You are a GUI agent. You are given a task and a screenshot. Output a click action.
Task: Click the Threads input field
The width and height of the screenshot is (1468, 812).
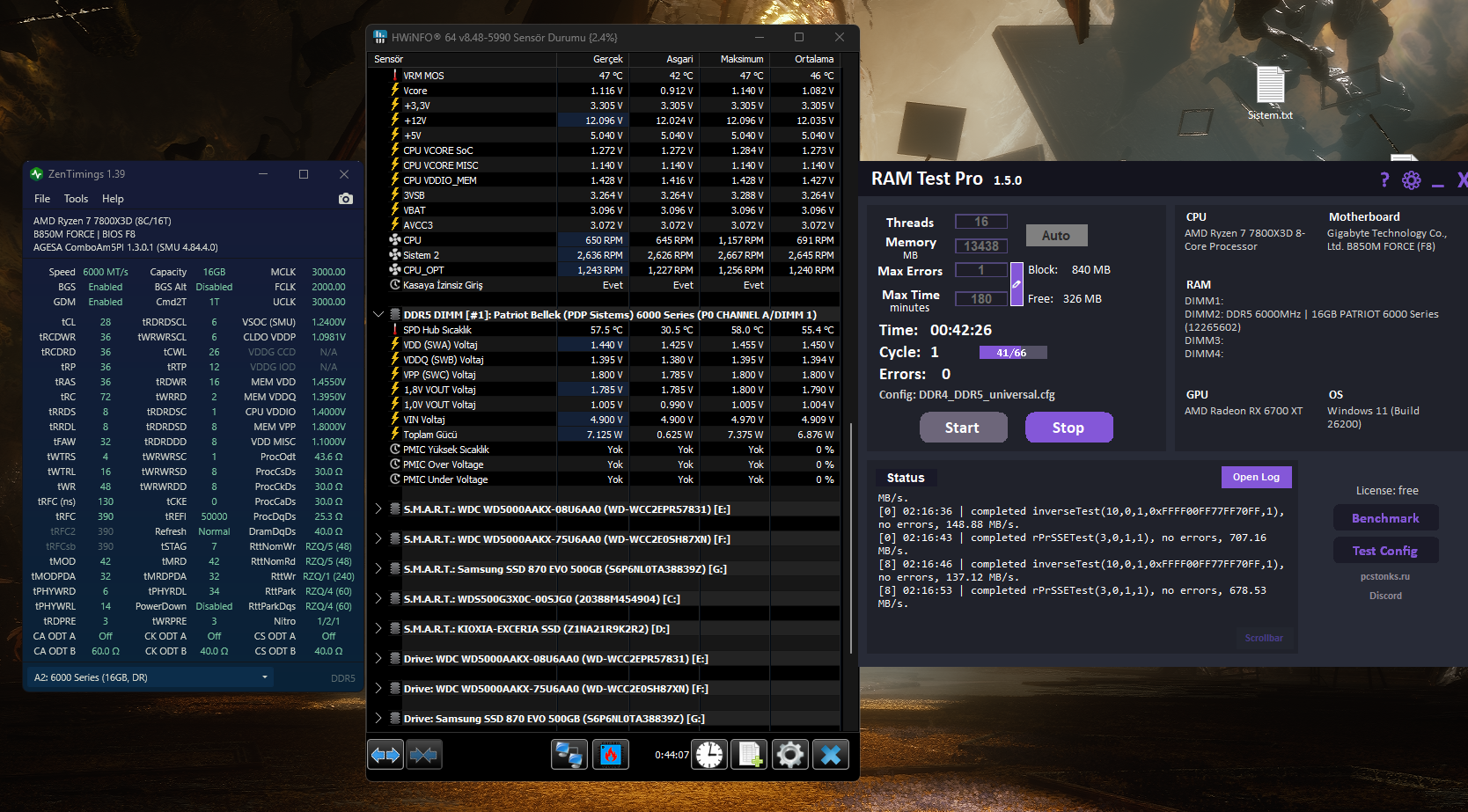click(981, 222)
